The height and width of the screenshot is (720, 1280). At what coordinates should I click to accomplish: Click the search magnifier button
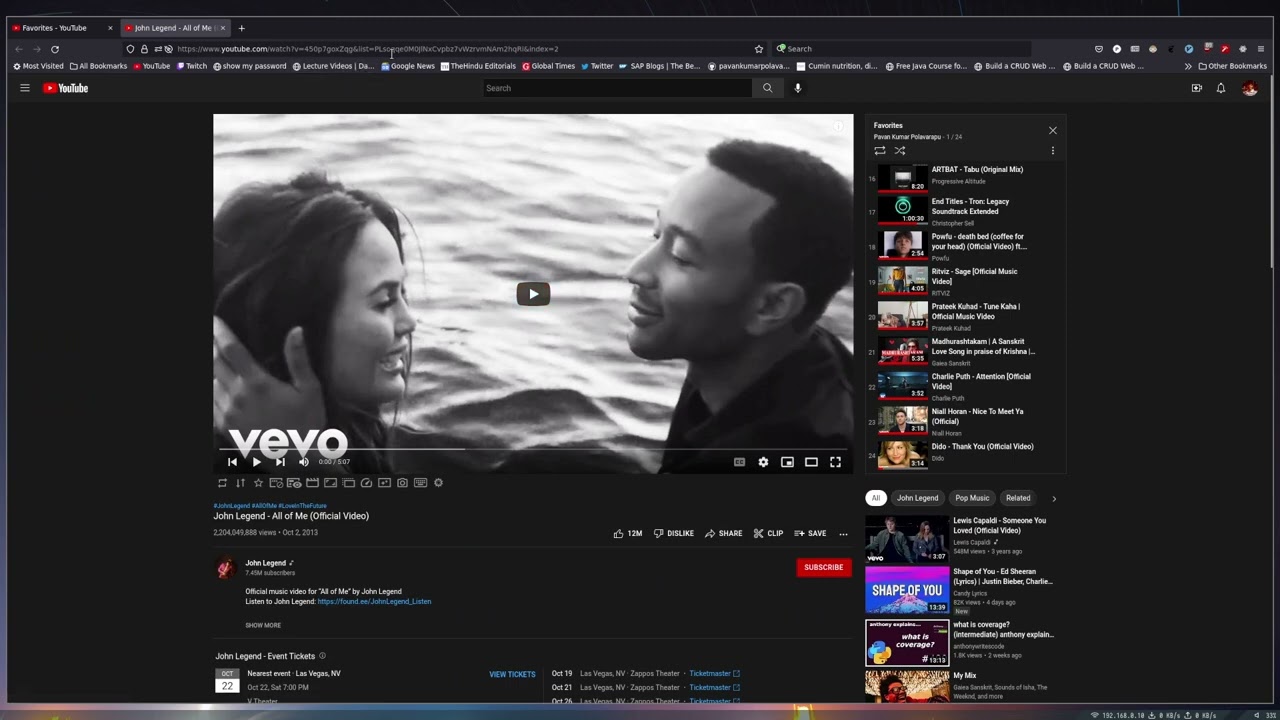pyautogui.click(x=767, y=88)
